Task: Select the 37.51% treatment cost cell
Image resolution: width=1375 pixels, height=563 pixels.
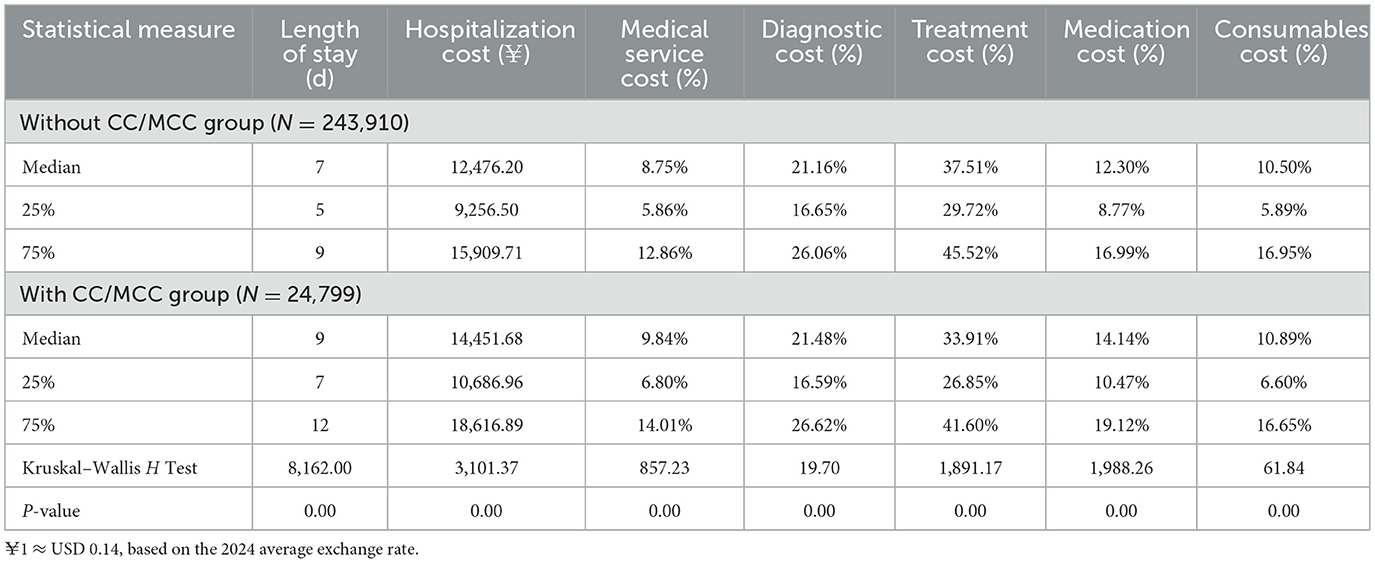Action: 970,167
